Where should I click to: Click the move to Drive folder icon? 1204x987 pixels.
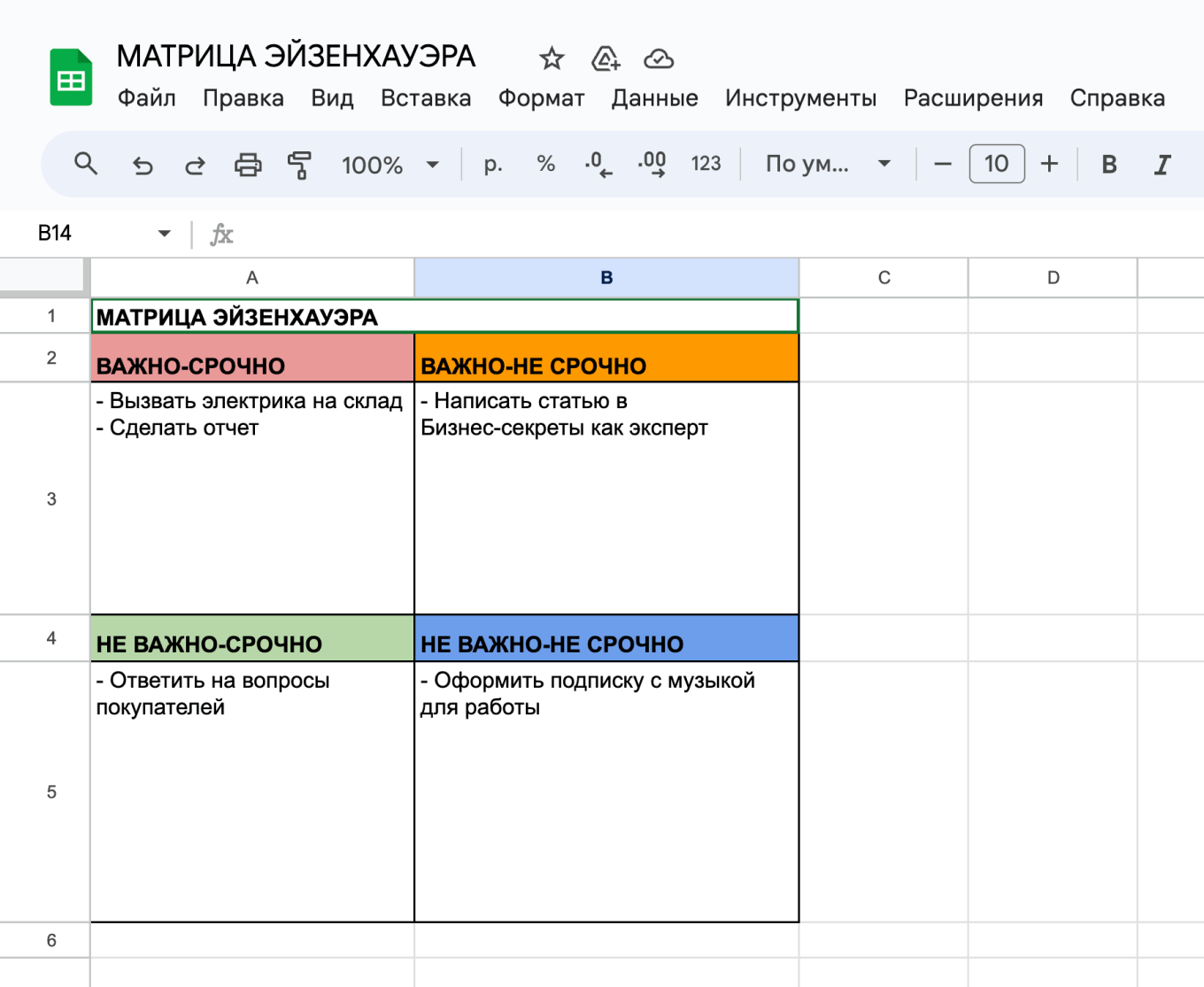click(606, 59)
